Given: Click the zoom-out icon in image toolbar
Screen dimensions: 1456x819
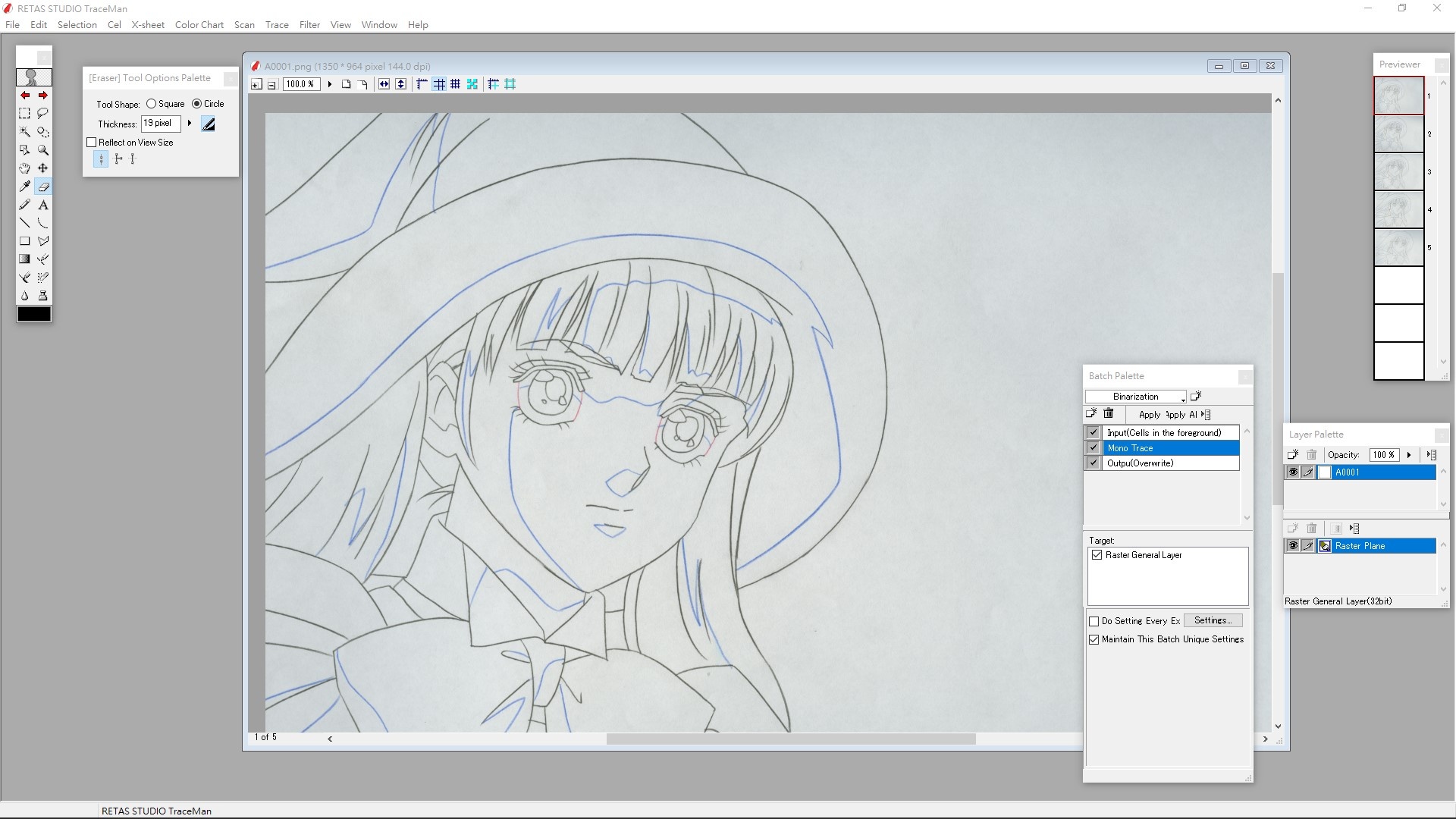Looking at the screenshot, I should [x=271, y=84].
